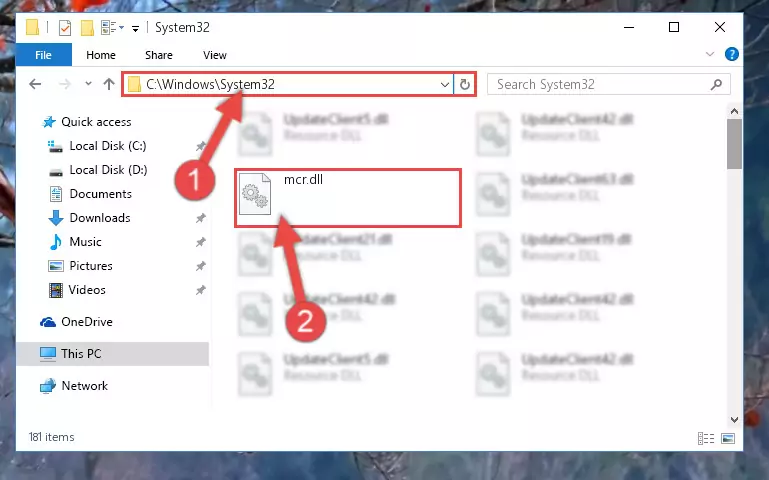
Task: Open the File menu
Action: pyautogui.click(x=43, y=55)
